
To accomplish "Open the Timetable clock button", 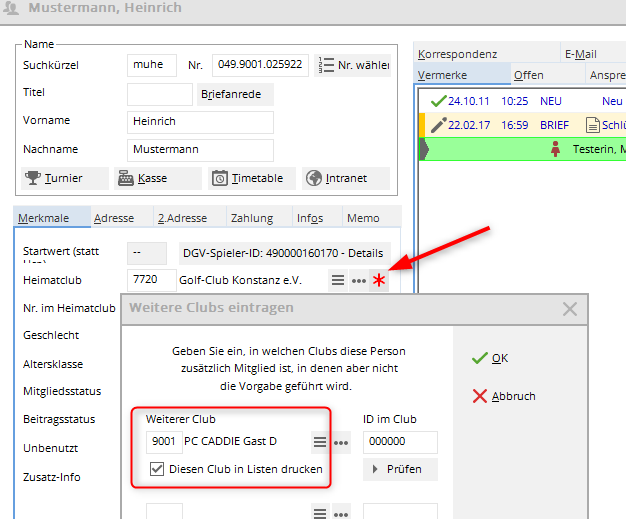I will point(252,178).
